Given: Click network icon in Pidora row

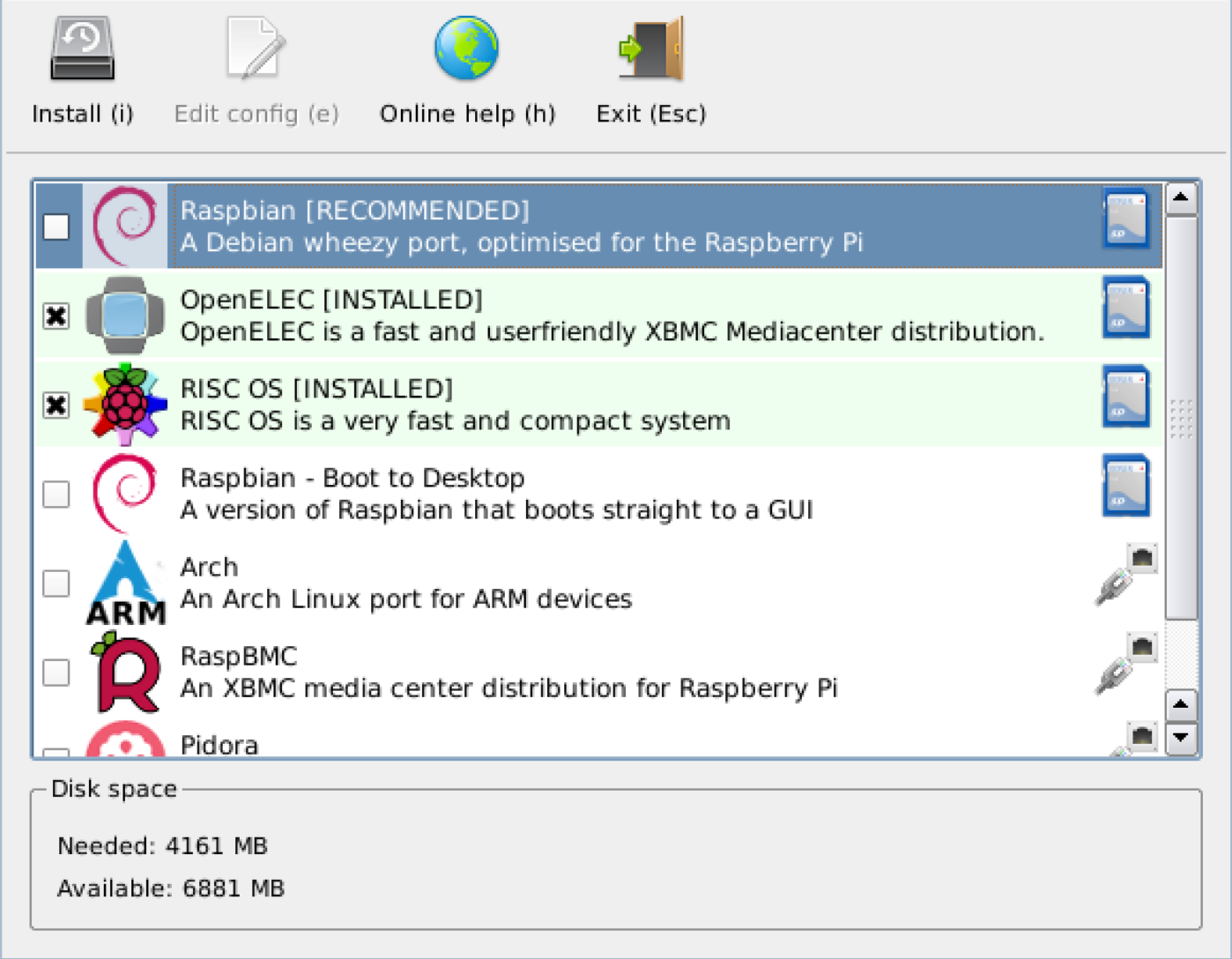Looking at the screenshot, I should [1135, 739].
